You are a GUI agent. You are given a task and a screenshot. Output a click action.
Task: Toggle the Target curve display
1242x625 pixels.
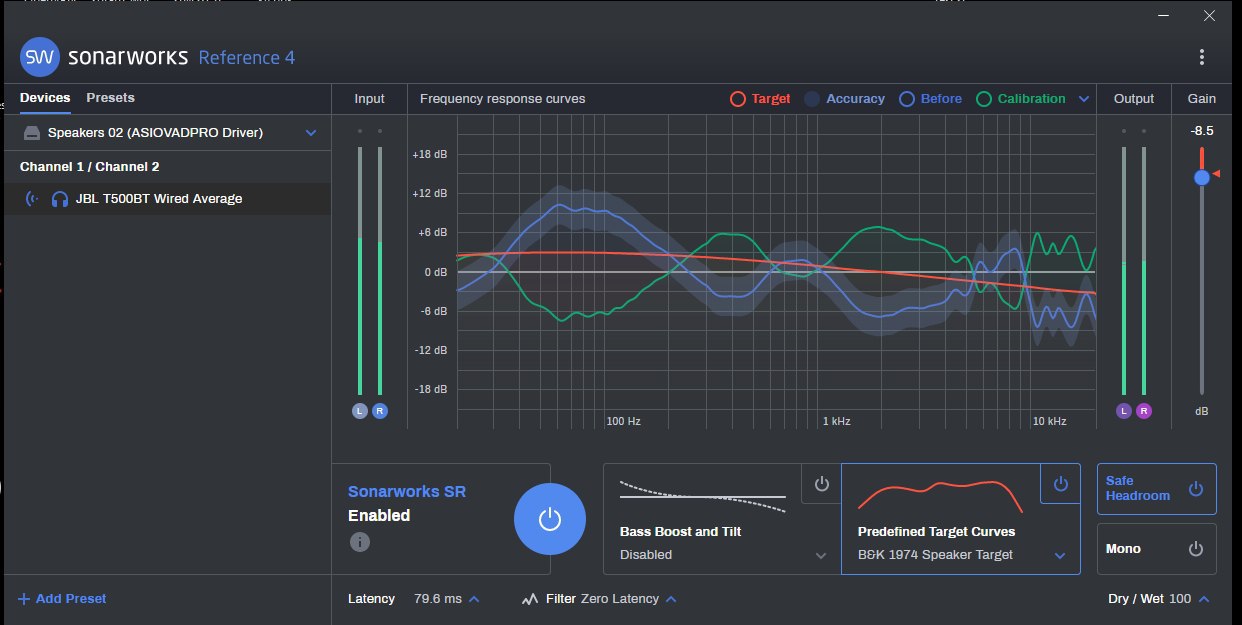[x=760, y=99]
